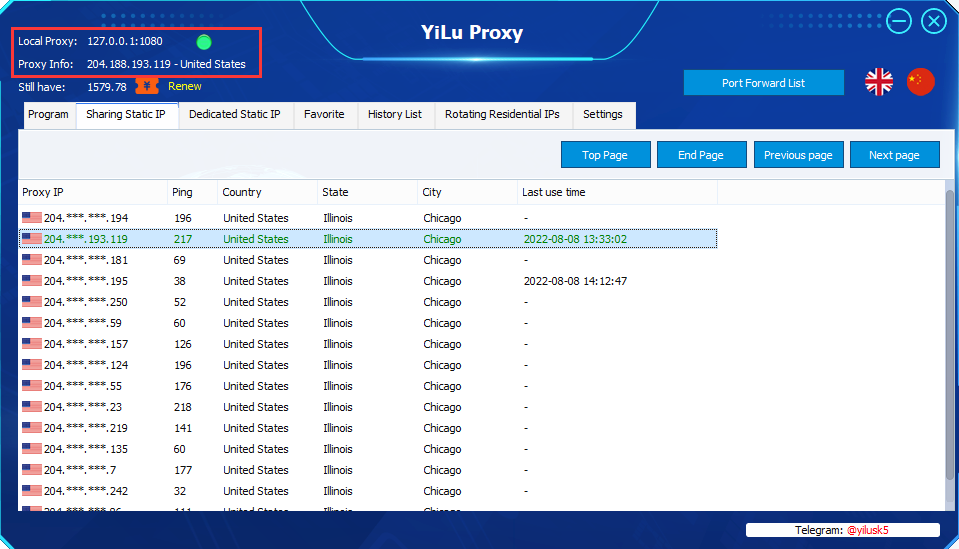Go to Top Page
The height and width of the screenshot is (549, 959).
(x=605, y=155)
